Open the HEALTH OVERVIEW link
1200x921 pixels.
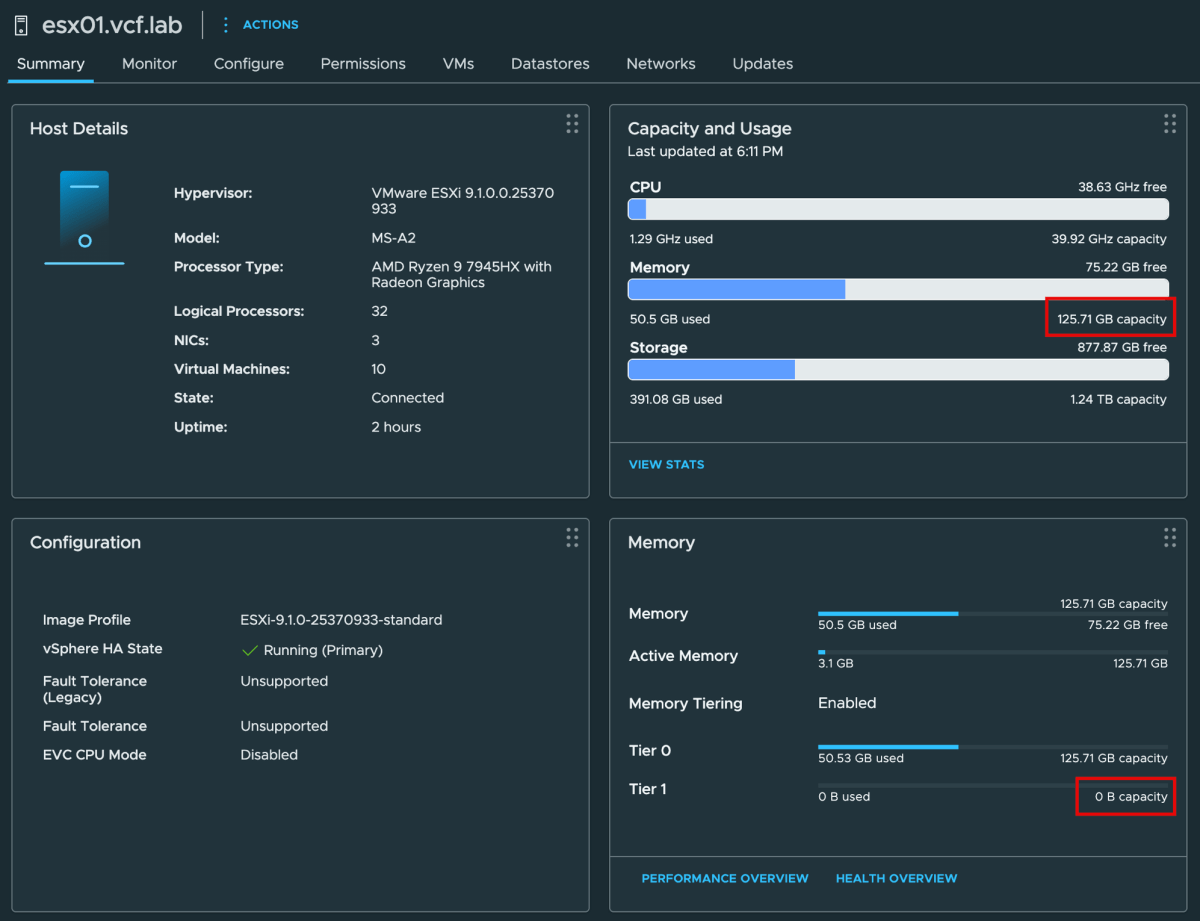coord(896,878)
